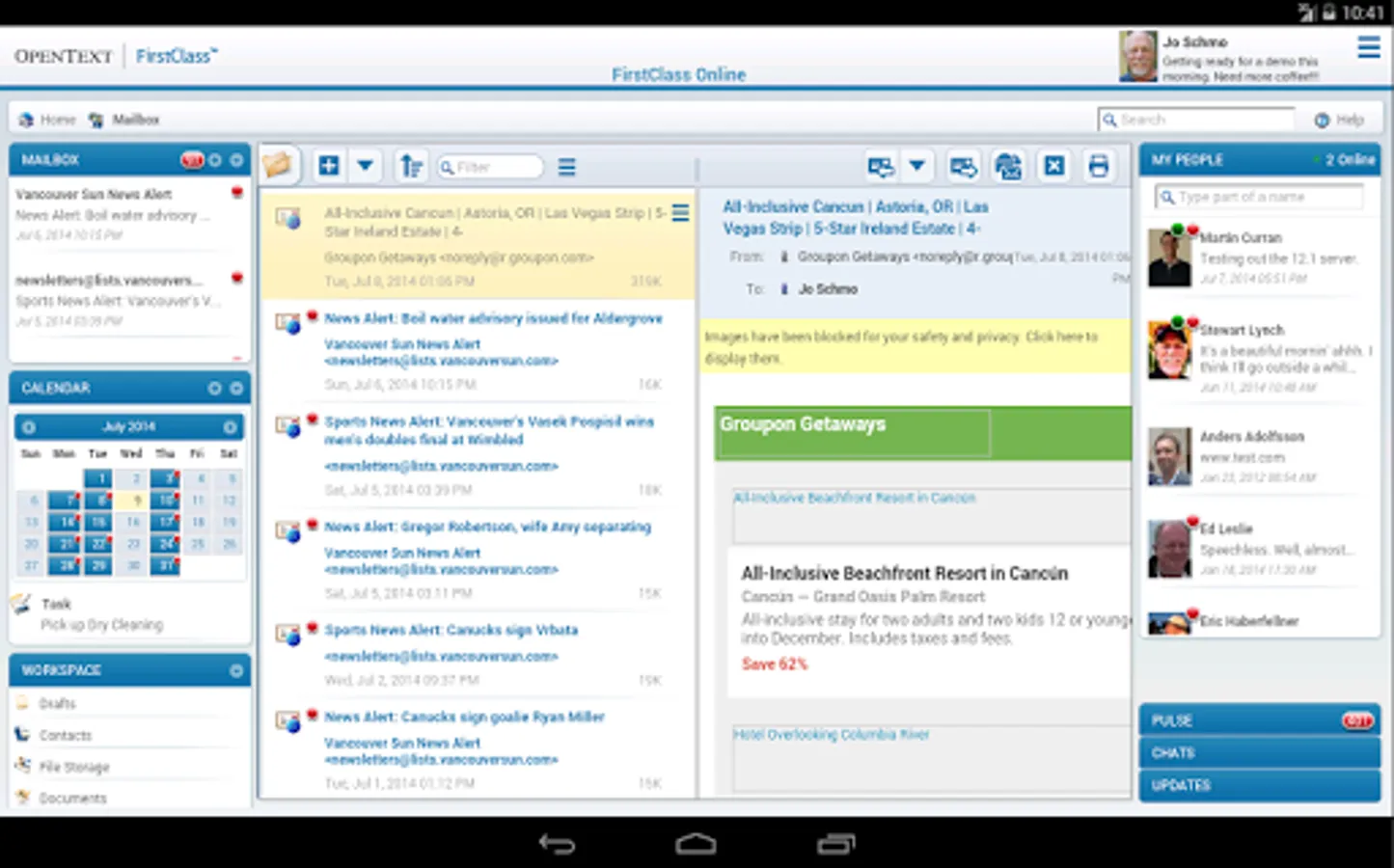Viewport: 1394px width, 868px height.
Task: Open the folder icon in the message list toolbar
Action: (279, 165)
